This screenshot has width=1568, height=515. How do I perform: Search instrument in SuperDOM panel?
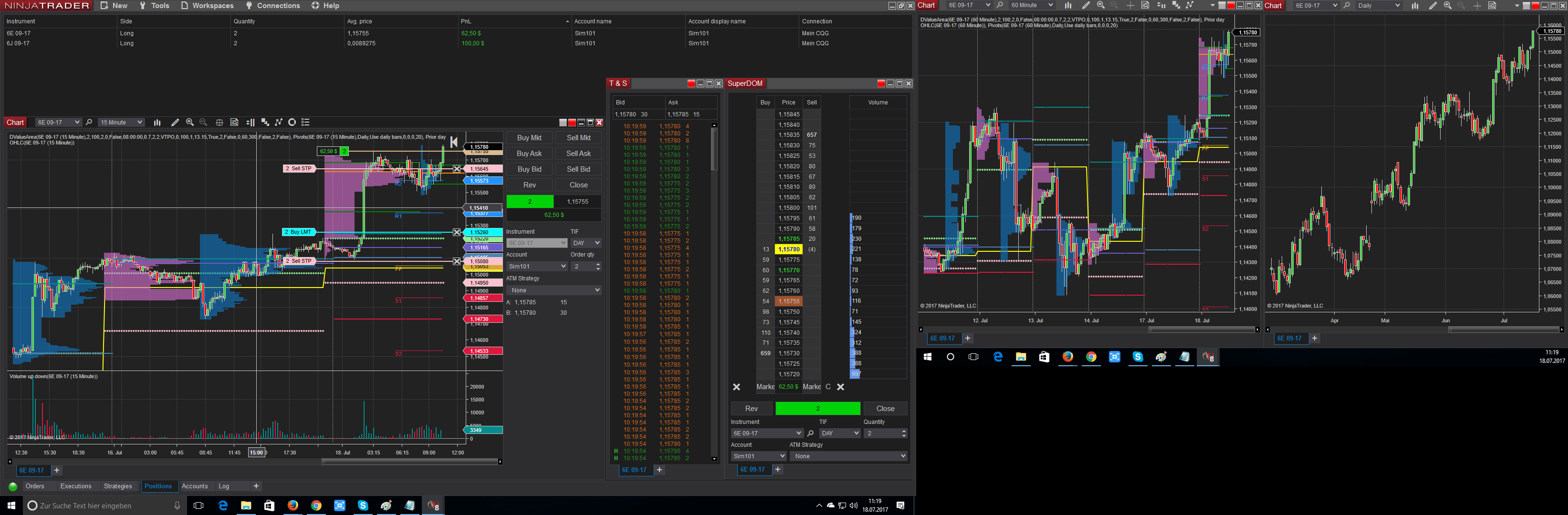(x=810, y=433)
